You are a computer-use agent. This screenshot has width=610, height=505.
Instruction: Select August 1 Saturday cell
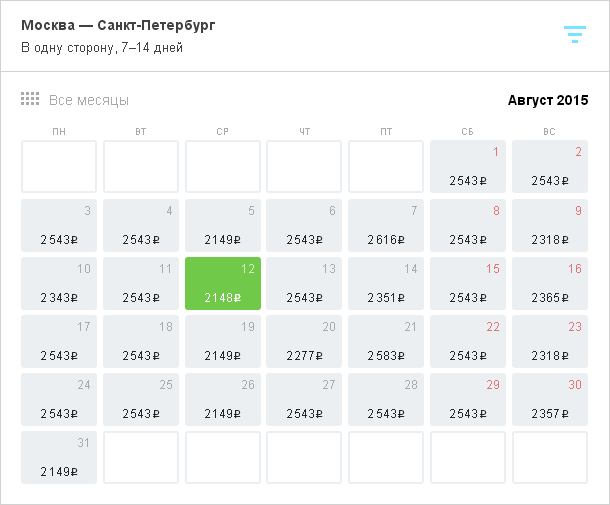(468, 167)
